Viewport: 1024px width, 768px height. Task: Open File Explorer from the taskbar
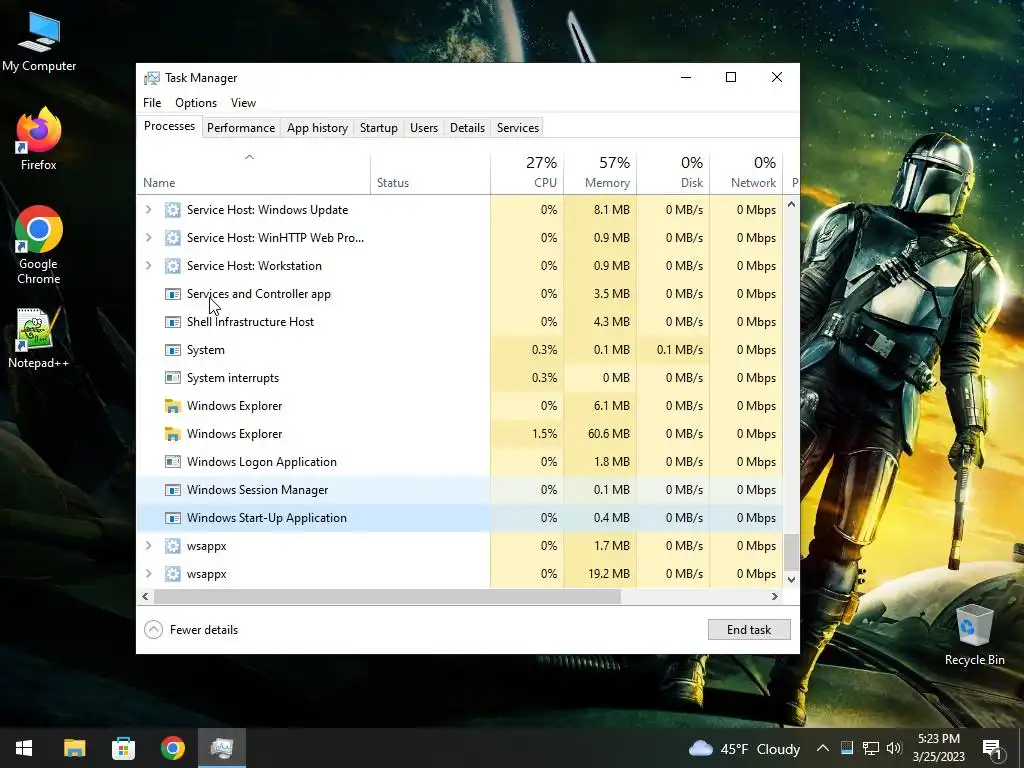click(x=74, y=748)
